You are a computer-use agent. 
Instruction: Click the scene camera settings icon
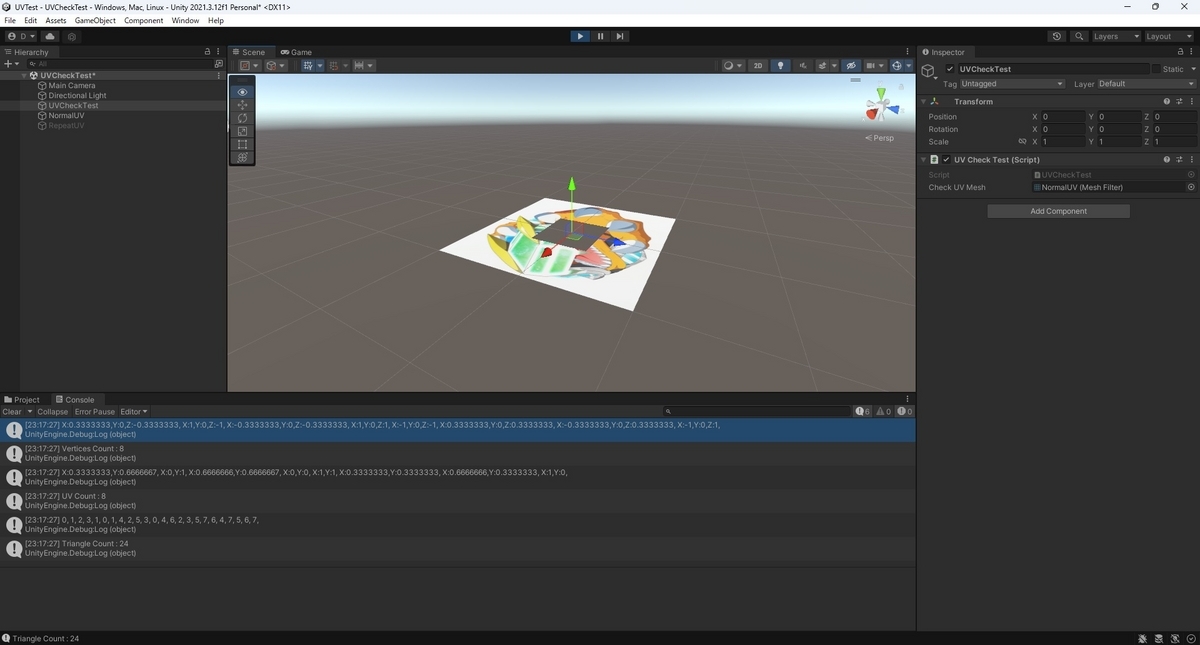click(872, 65)
